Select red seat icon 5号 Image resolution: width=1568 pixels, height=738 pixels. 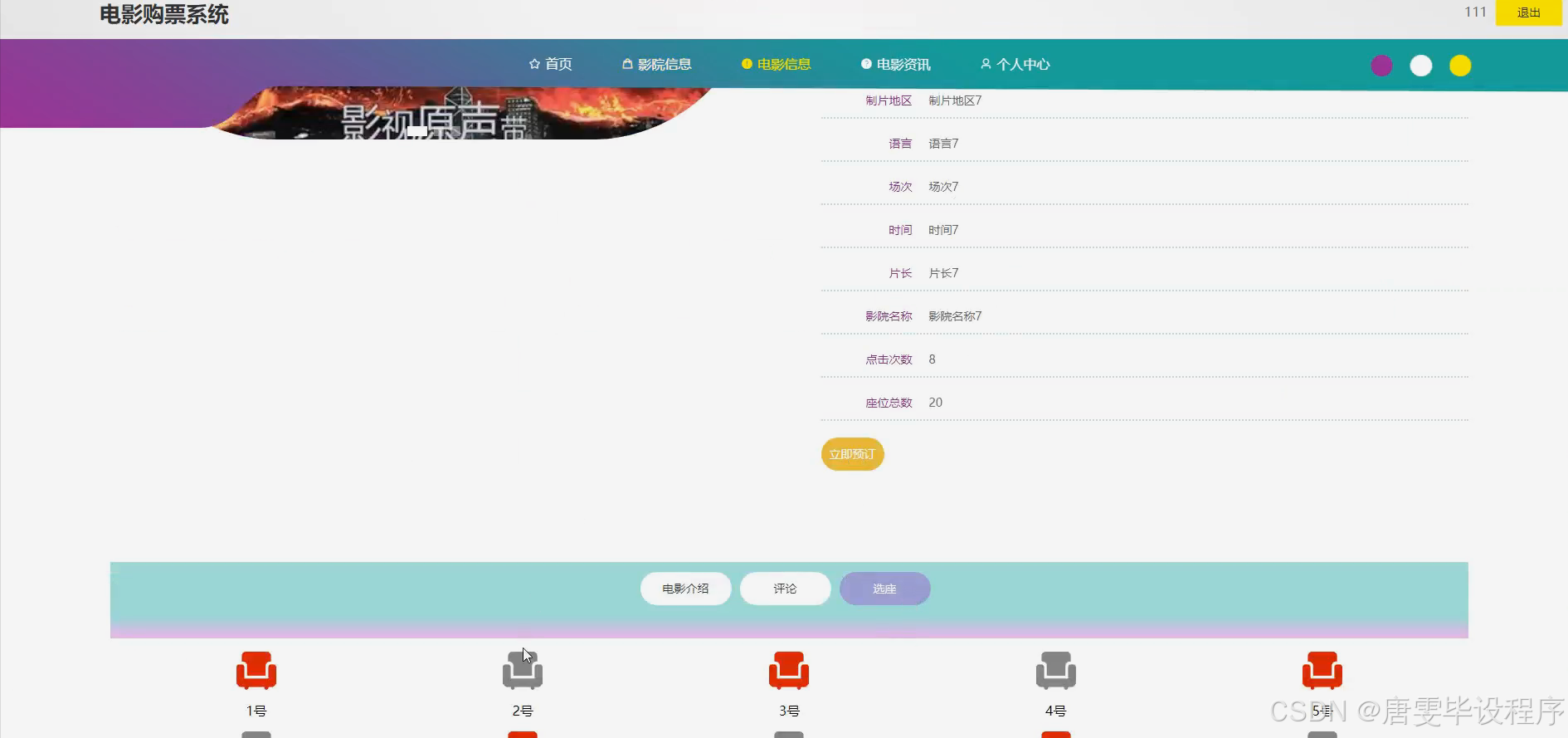tap(1322, 671)
